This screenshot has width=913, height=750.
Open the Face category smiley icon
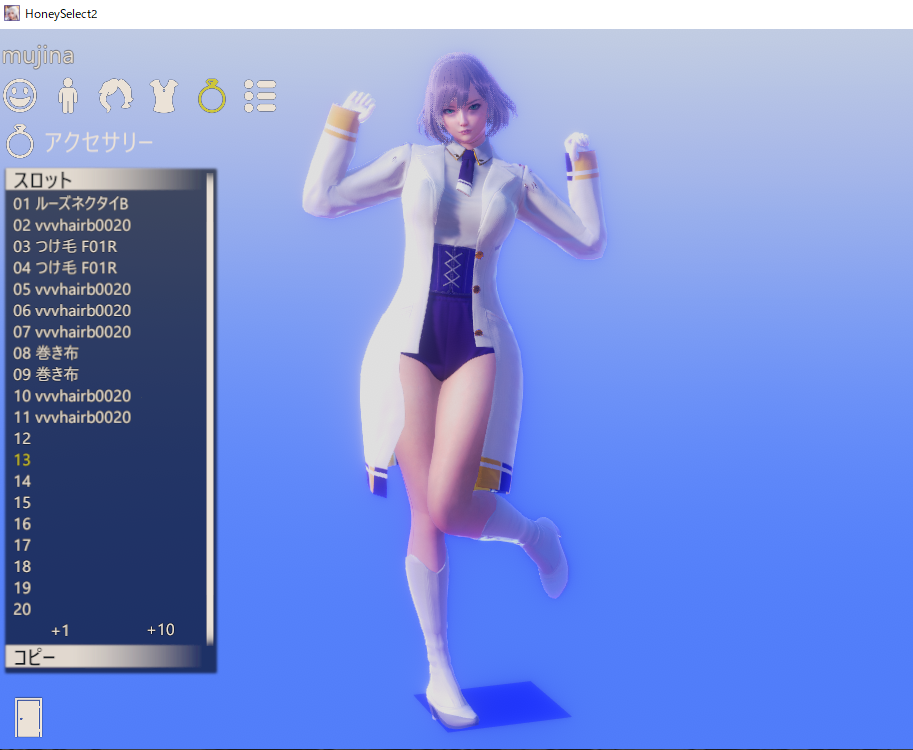pos(20,96)
